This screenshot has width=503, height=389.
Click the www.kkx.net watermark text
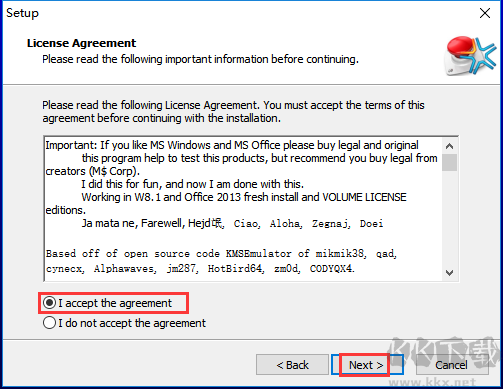tap(432, 383)
